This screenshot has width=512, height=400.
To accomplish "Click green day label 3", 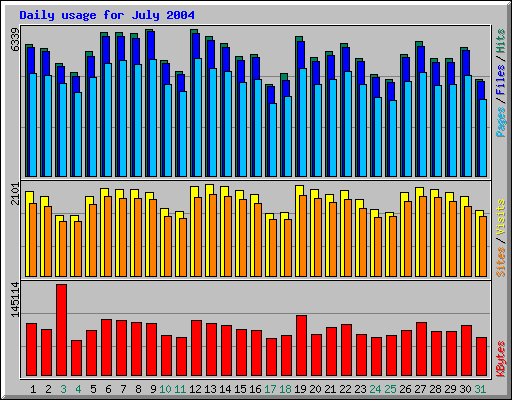I will [63, 389].
